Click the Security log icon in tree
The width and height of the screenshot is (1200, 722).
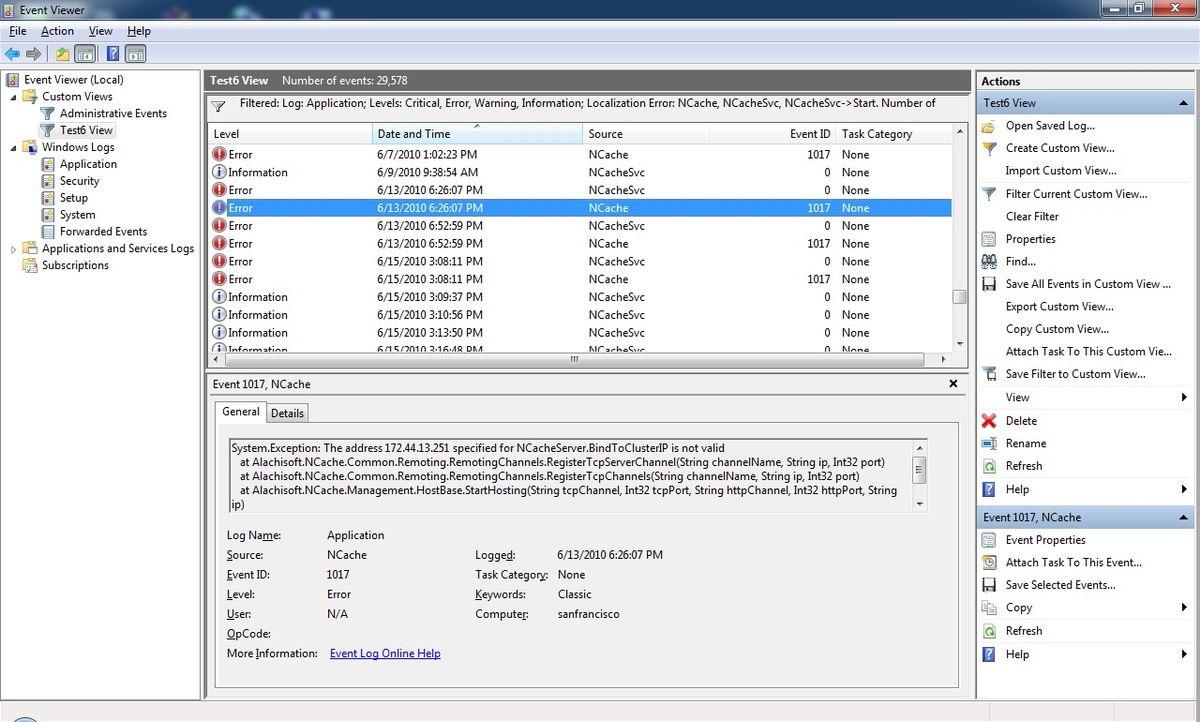47,181
